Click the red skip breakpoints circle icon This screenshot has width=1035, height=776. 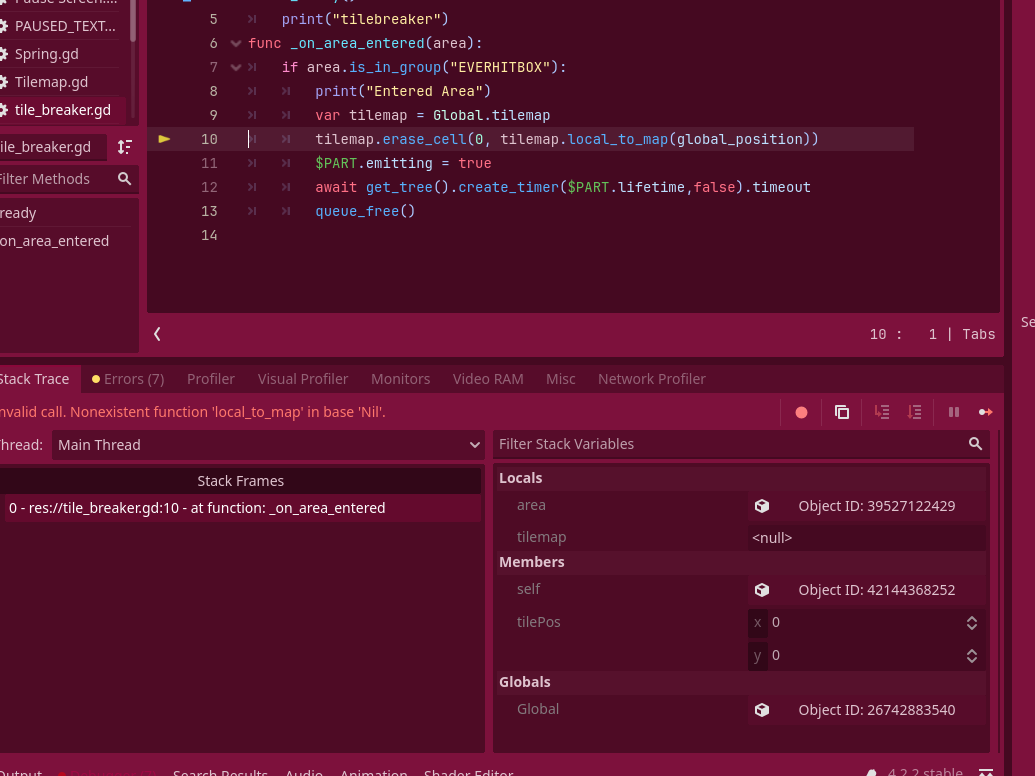(801, 412)
